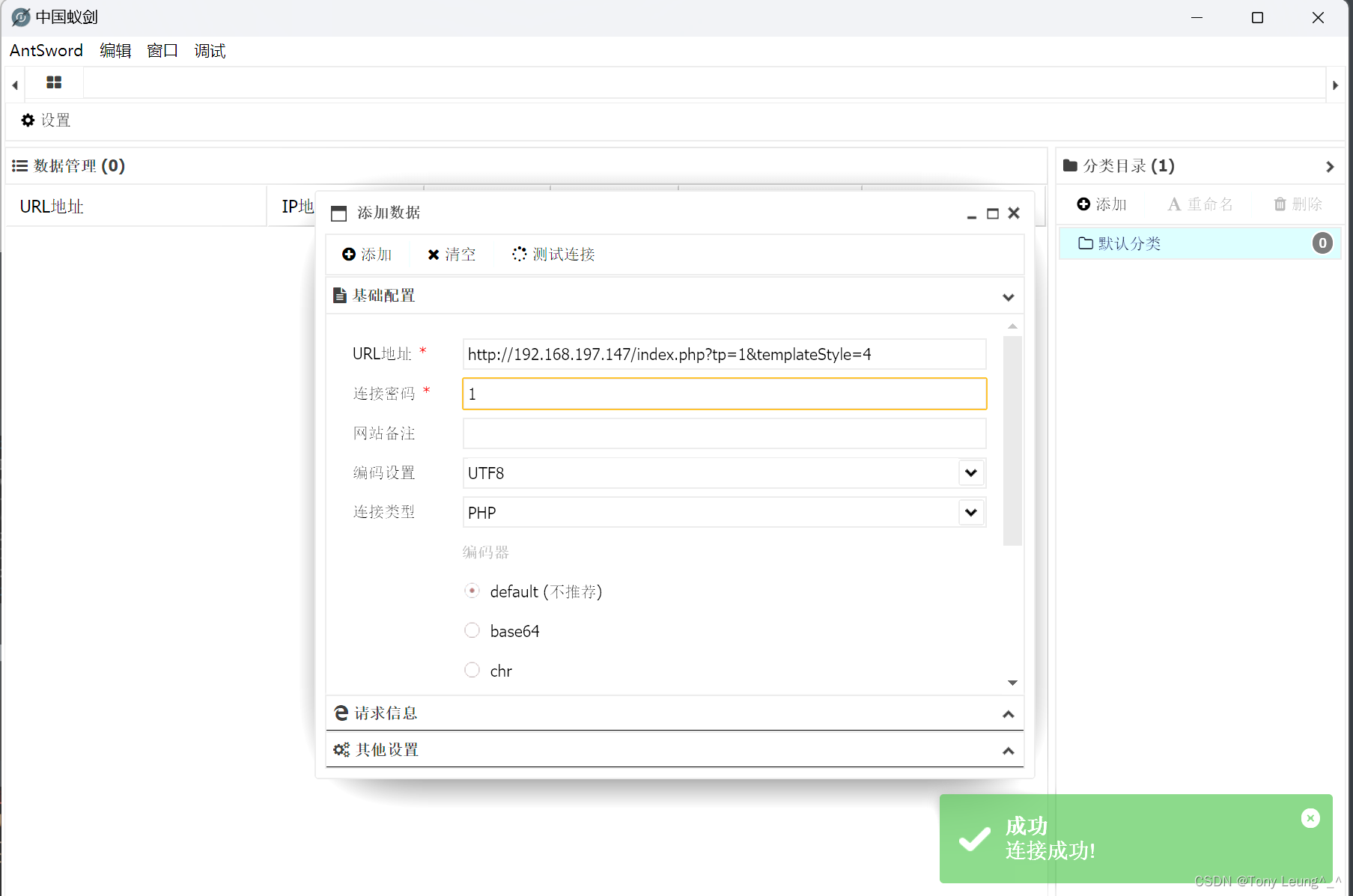Click the 网站备注 input field

[x=724, y=433]
